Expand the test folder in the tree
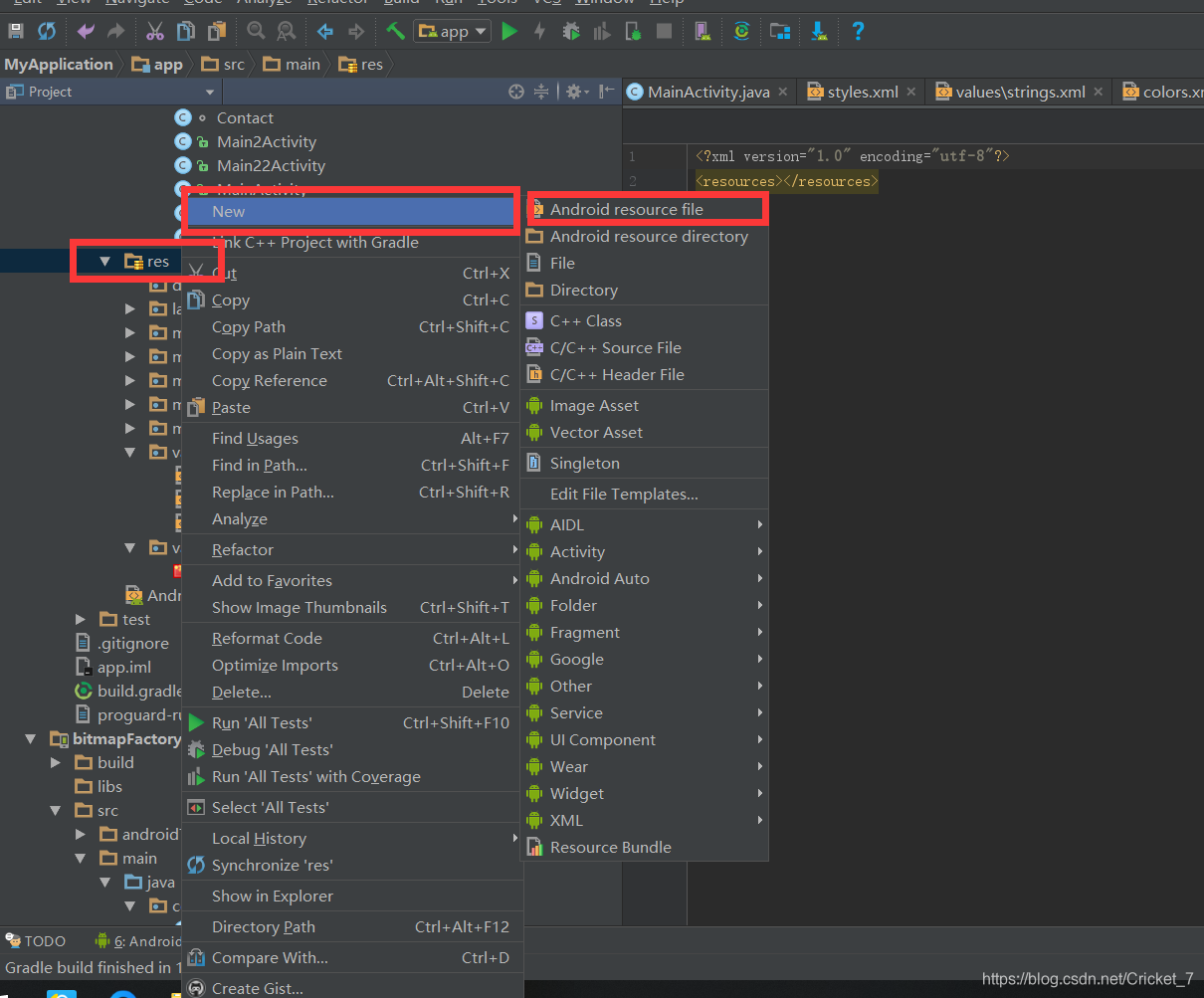Viewport: 1204px width, 998px height. [82, 619]
